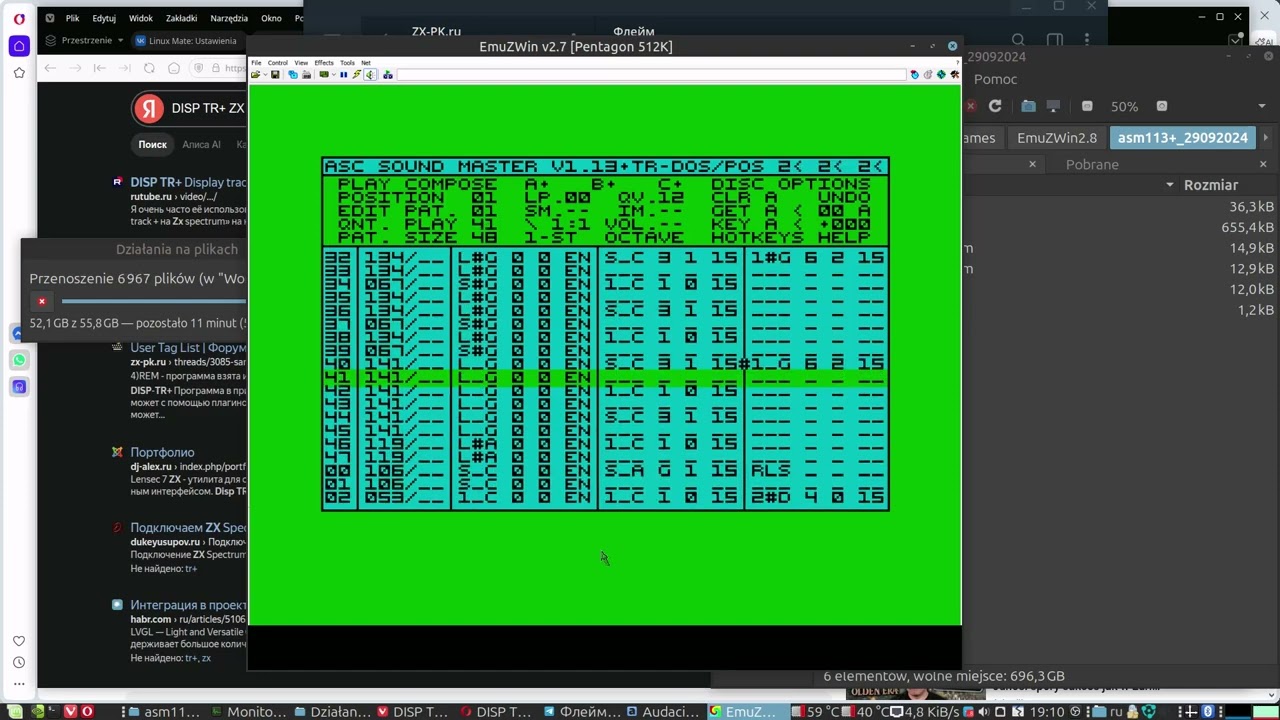Click the green hardware chip icon in EmuZWin
The height and width of the screenshot is (720, 1280).
(x=324, y=75)
